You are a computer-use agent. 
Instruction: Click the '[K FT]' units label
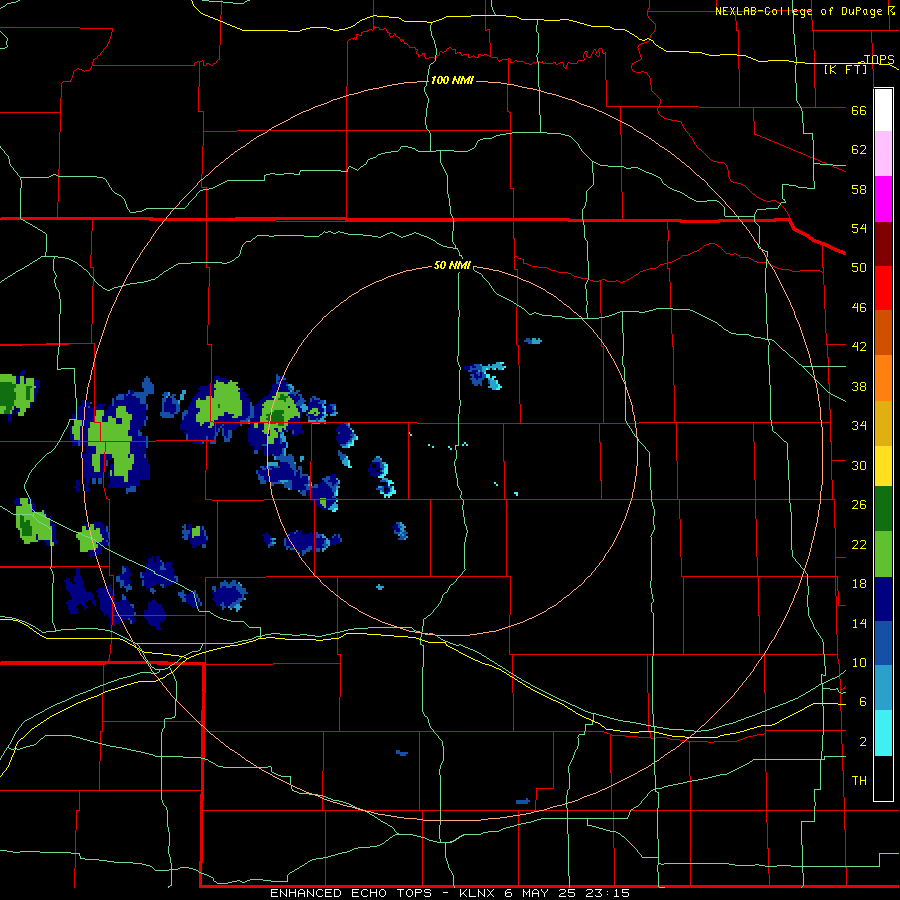coord(845,69)
